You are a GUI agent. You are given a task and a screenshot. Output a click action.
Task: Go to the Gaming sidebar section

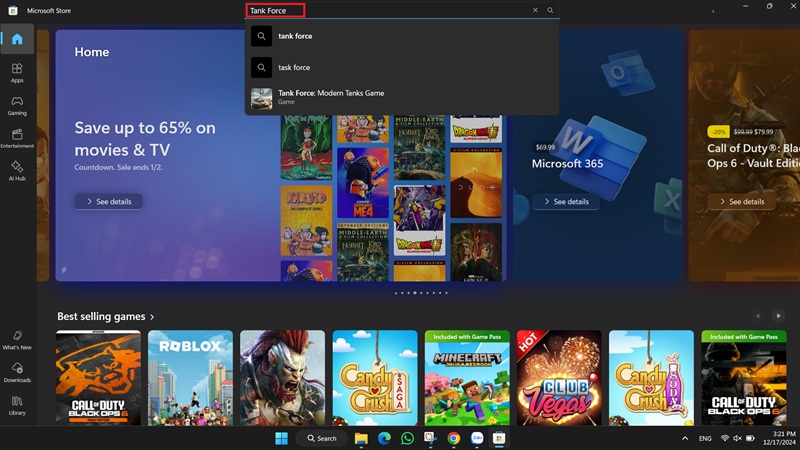click(x=17, y=105)
